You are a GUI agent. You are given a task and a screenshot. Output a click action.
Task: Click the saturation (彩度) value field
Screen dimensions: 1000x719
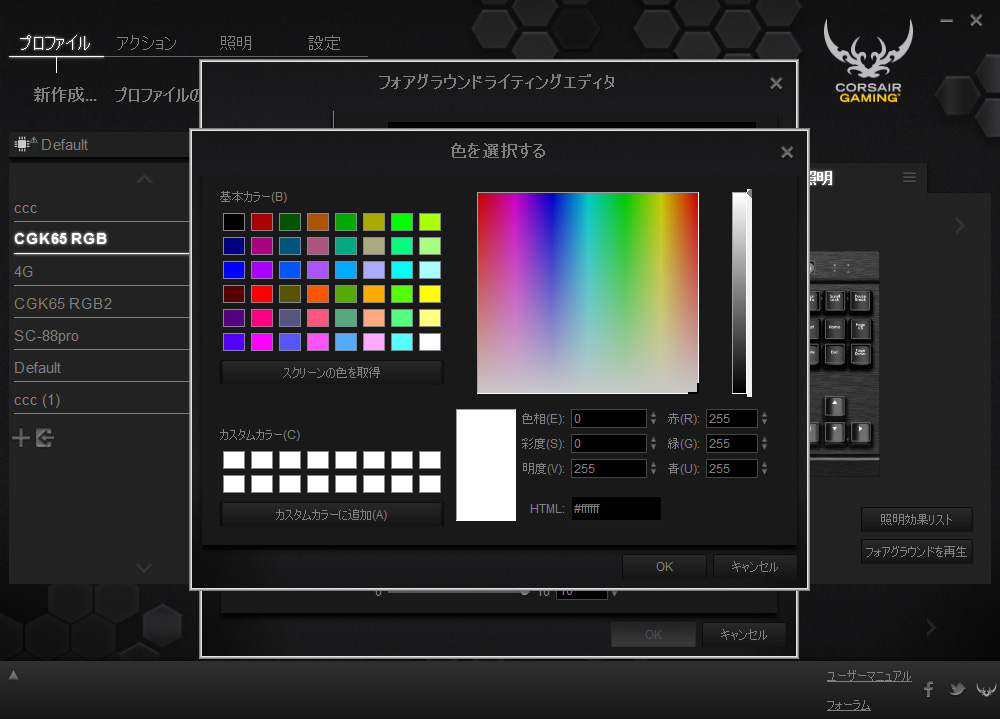point(608,443)
